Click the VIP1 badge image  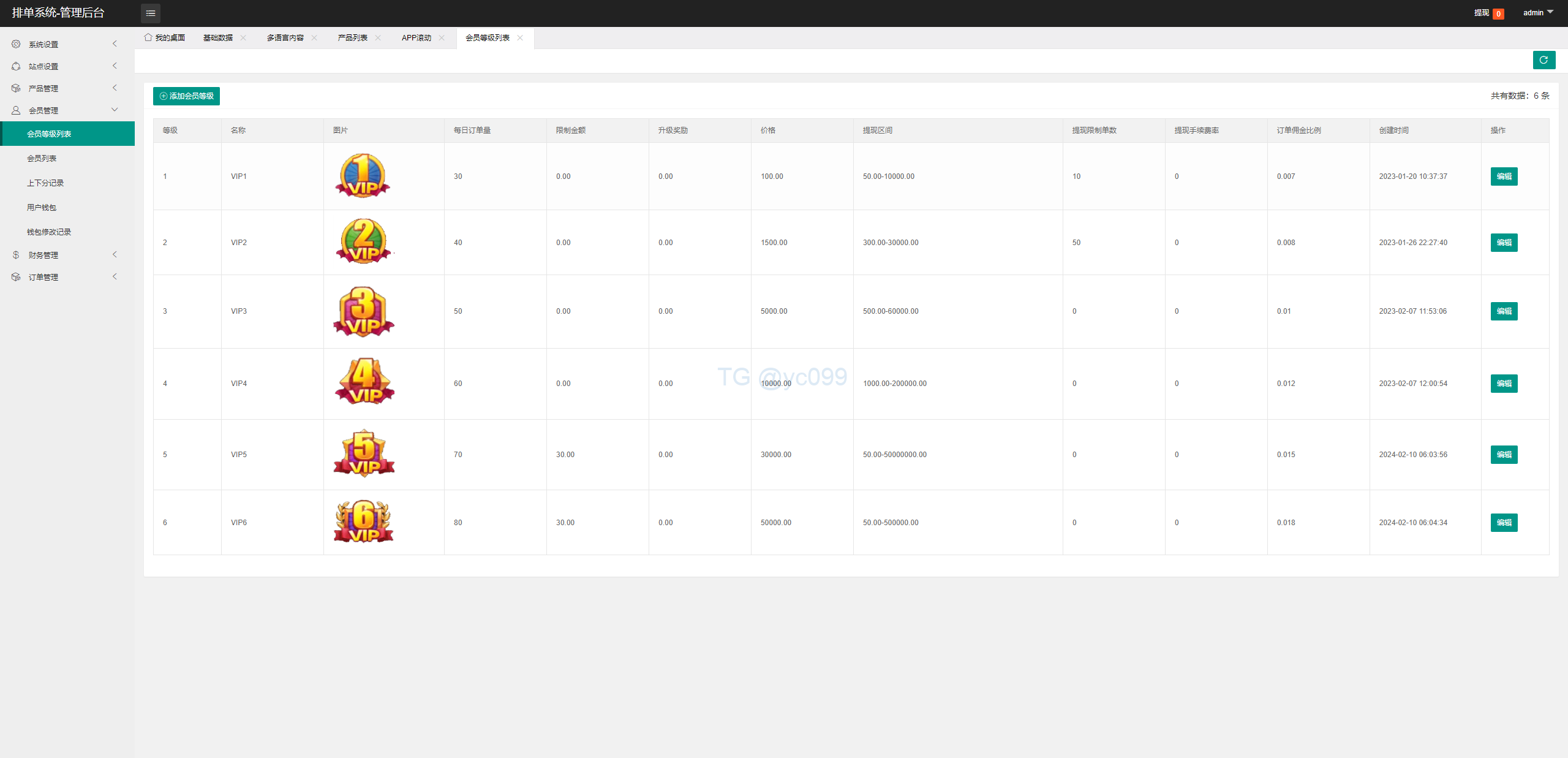363,176
